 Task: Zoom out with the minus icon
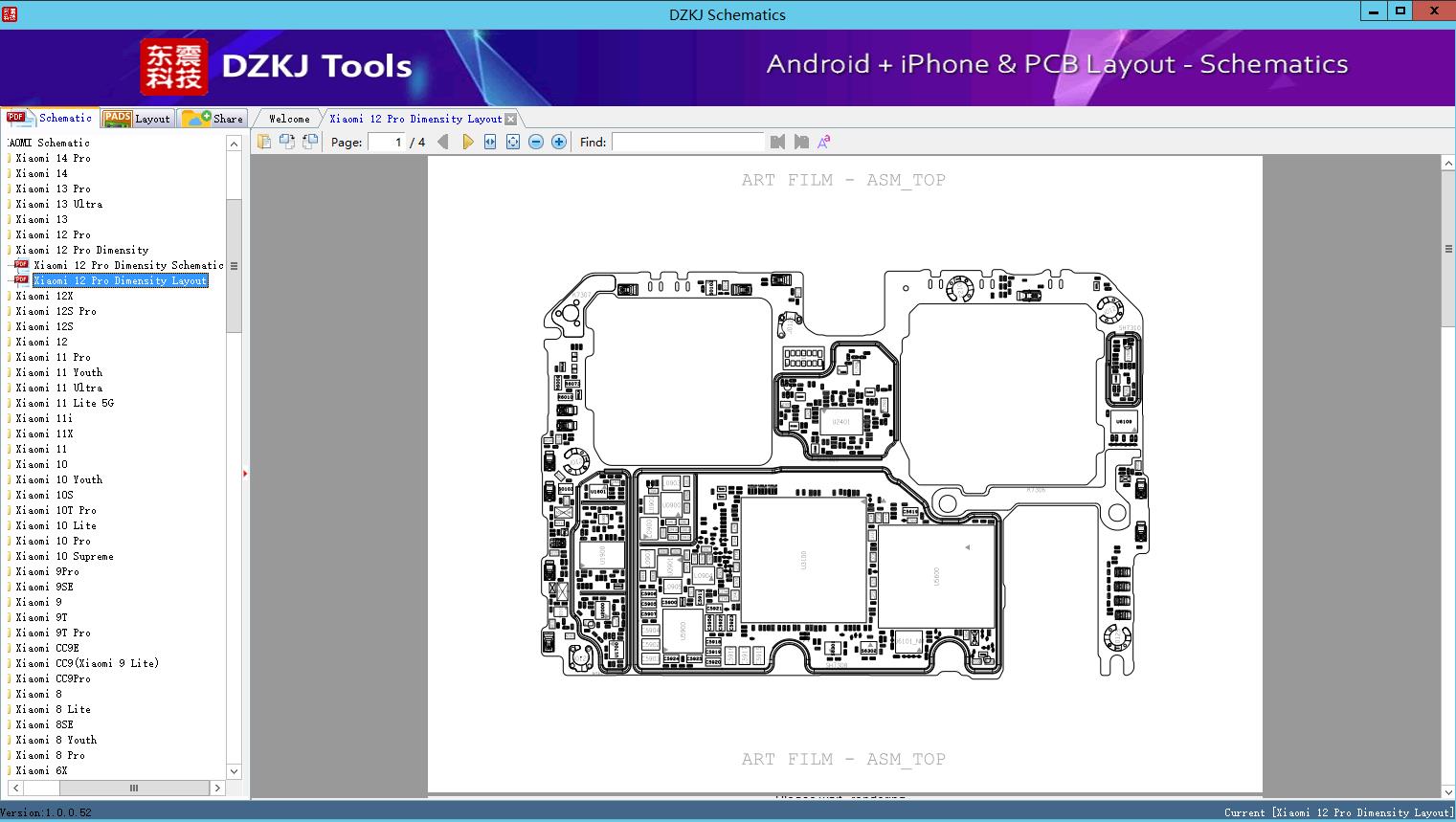coord(536,142)
